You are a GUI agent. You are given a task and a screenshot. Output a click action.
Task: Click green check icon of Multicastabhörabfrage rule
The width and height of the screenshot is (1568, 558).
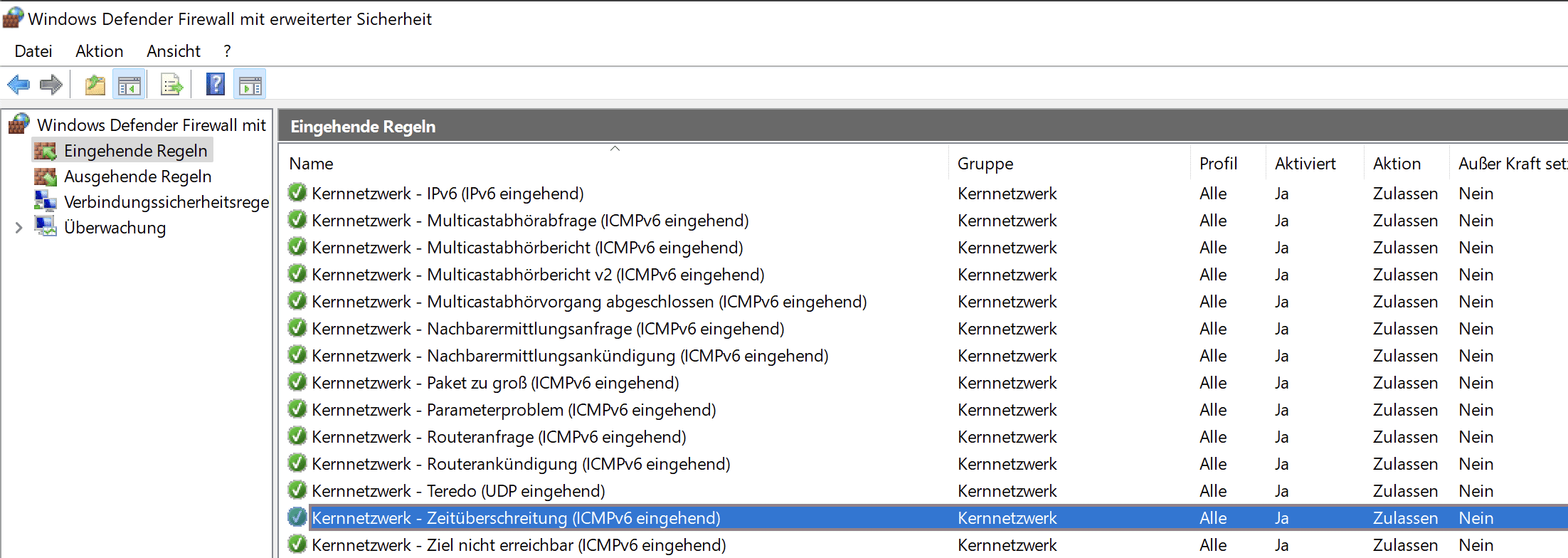297,220
